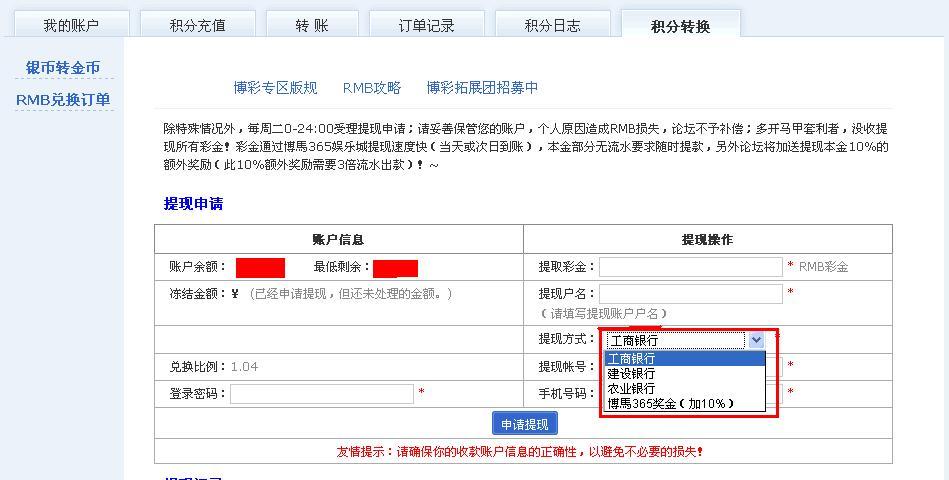Click the 提现操作 table header
Viewport: 949px width, 480px height.
pos(707,240)
